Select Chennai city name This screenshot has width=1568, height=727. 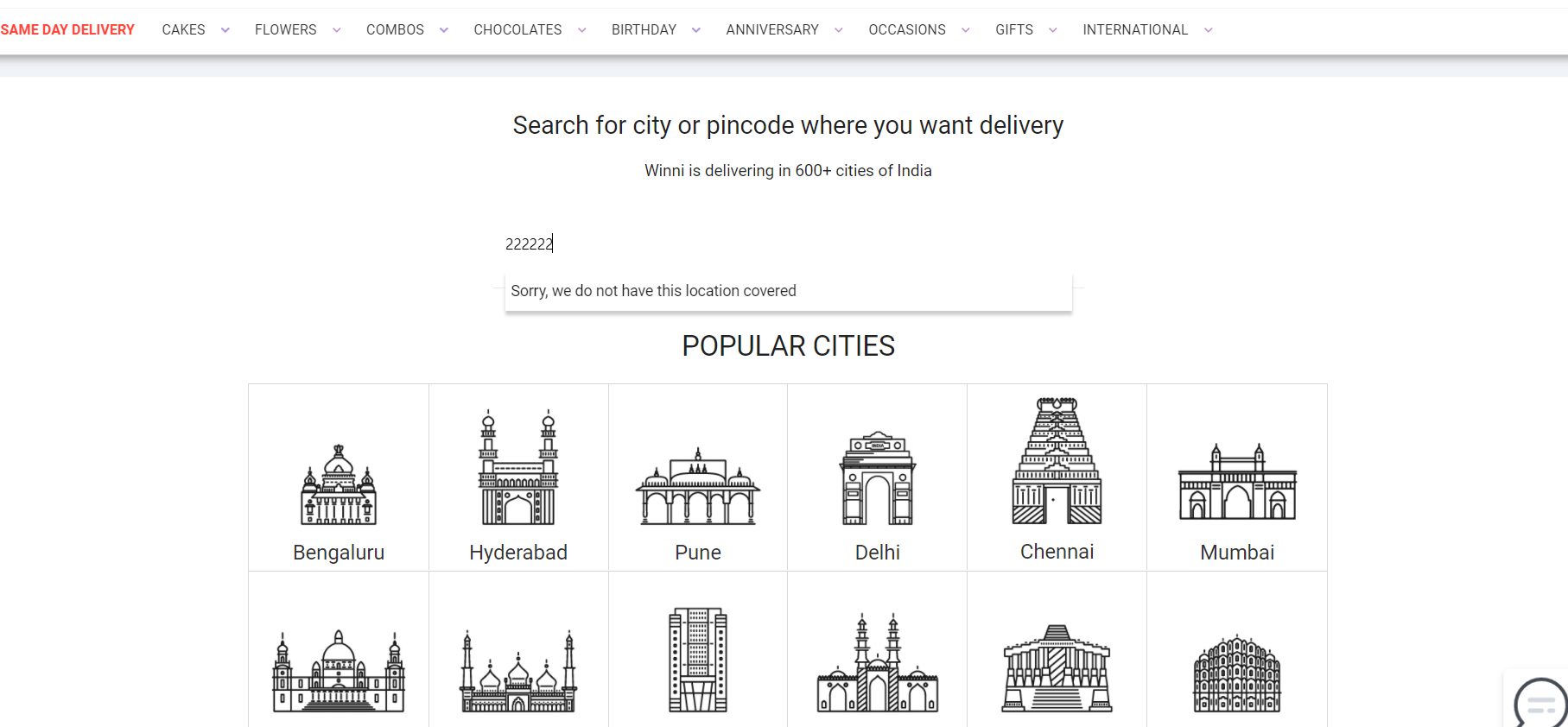coord(1057,552)
